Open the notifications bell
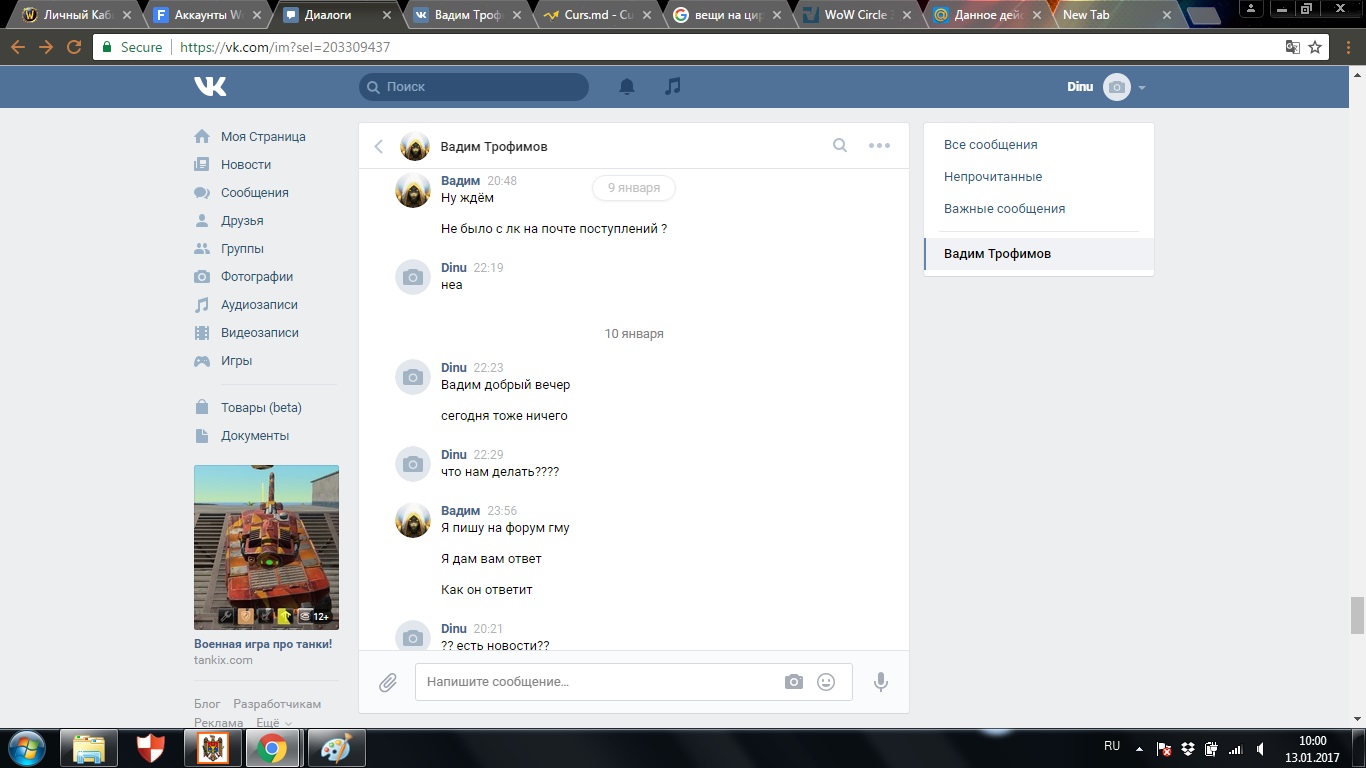This screenshot has height=768, width=1366. click(x=627, y=87)
